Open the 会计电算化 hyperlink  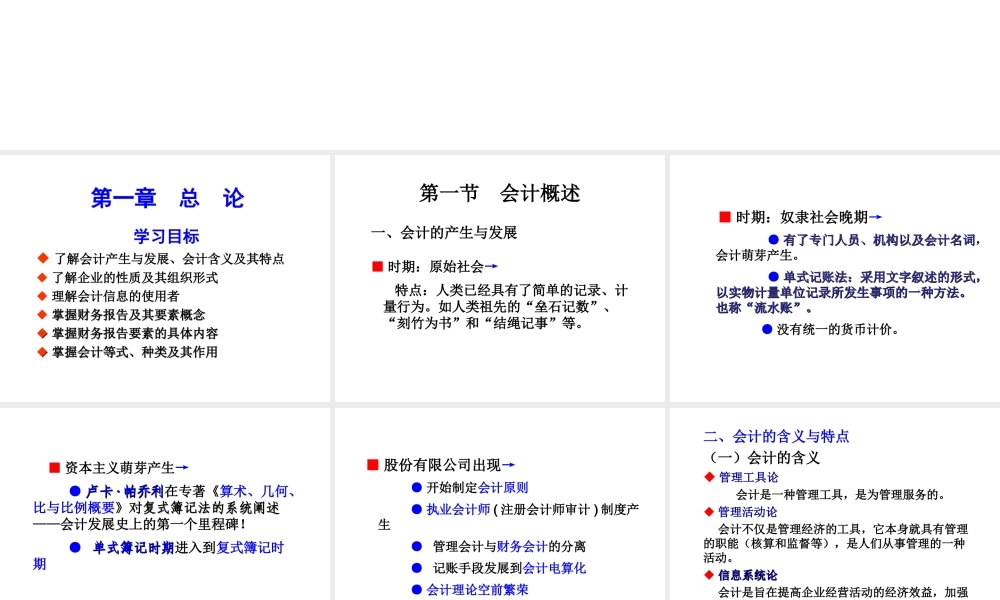click(555, 568)
